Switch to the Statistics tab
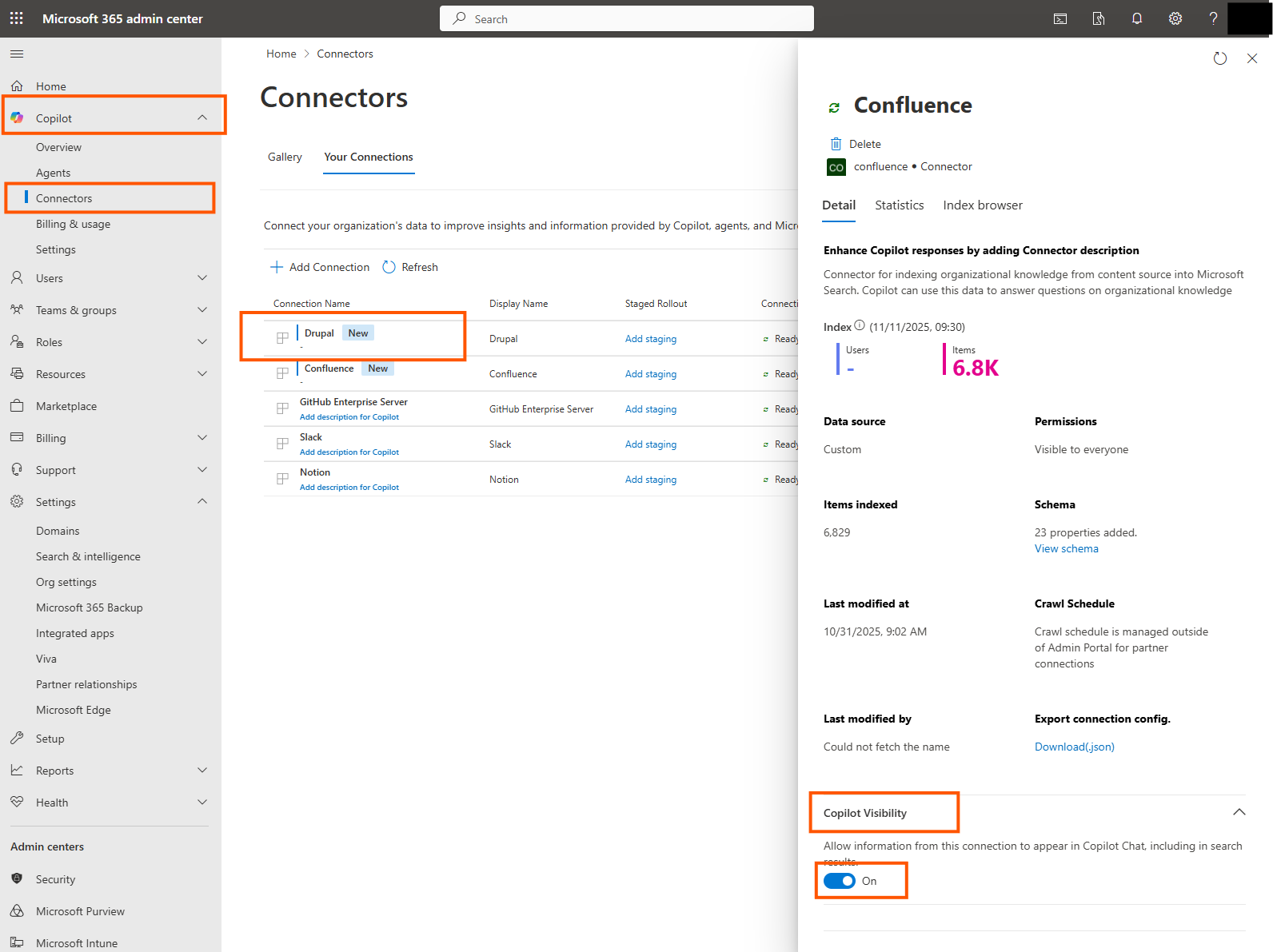Screen dimensions: 1273x952 click(899, 205)
